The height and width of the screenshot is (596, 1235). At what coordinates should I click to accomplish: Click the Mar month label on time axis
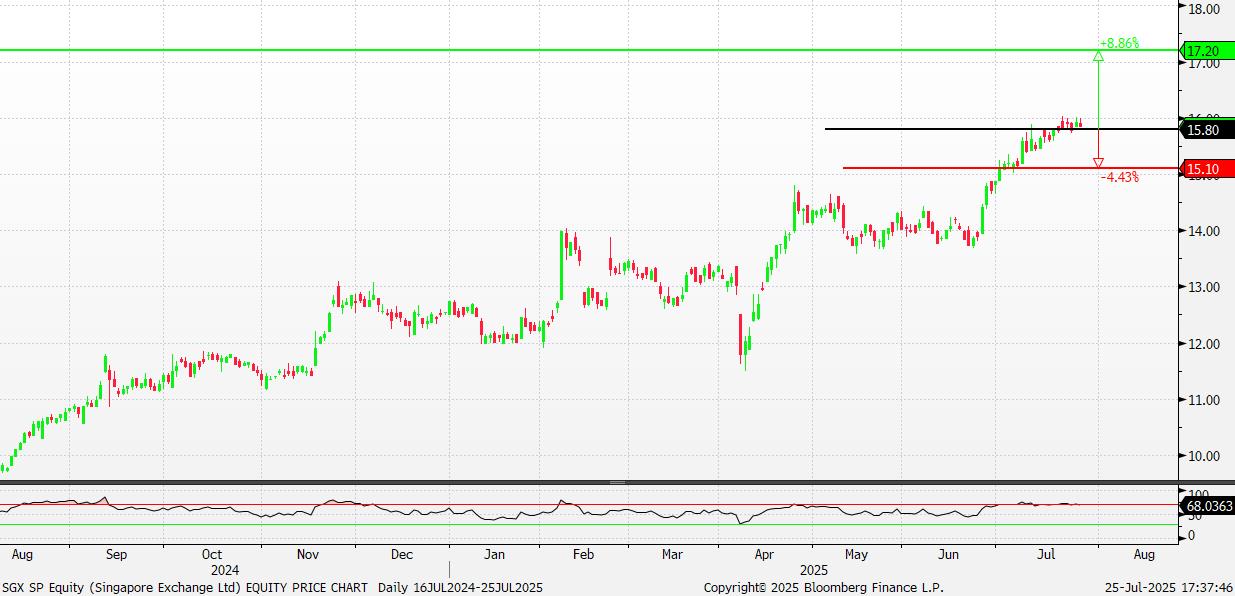(x=672, y=554)
